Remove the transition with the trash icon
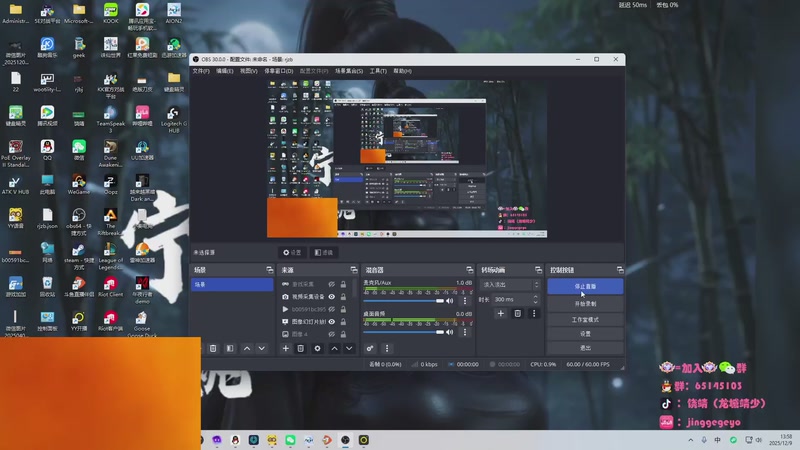Screen dimensions: 800x450 (517, 313)
